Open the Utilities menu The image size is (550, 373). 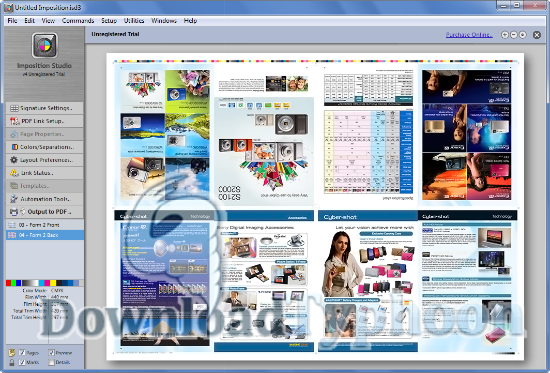[x=134, y=21]
